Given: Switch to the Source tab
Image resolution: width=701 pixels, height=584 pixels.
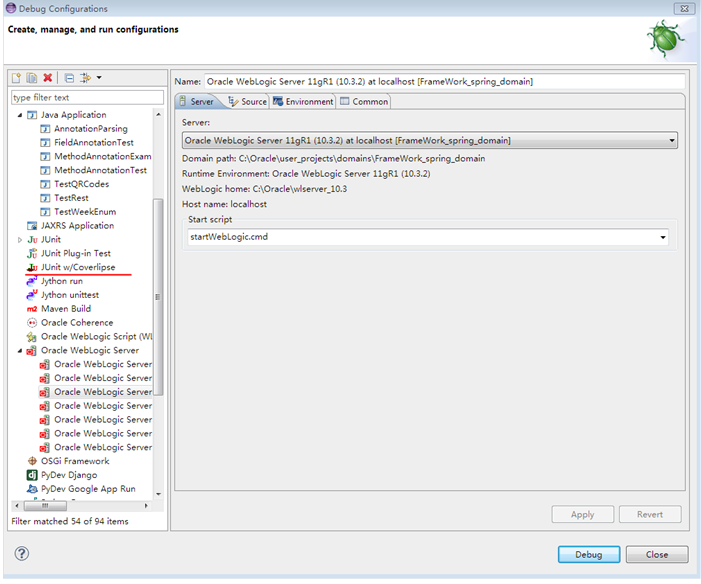Looking at the screenshot, I should 247,102.
